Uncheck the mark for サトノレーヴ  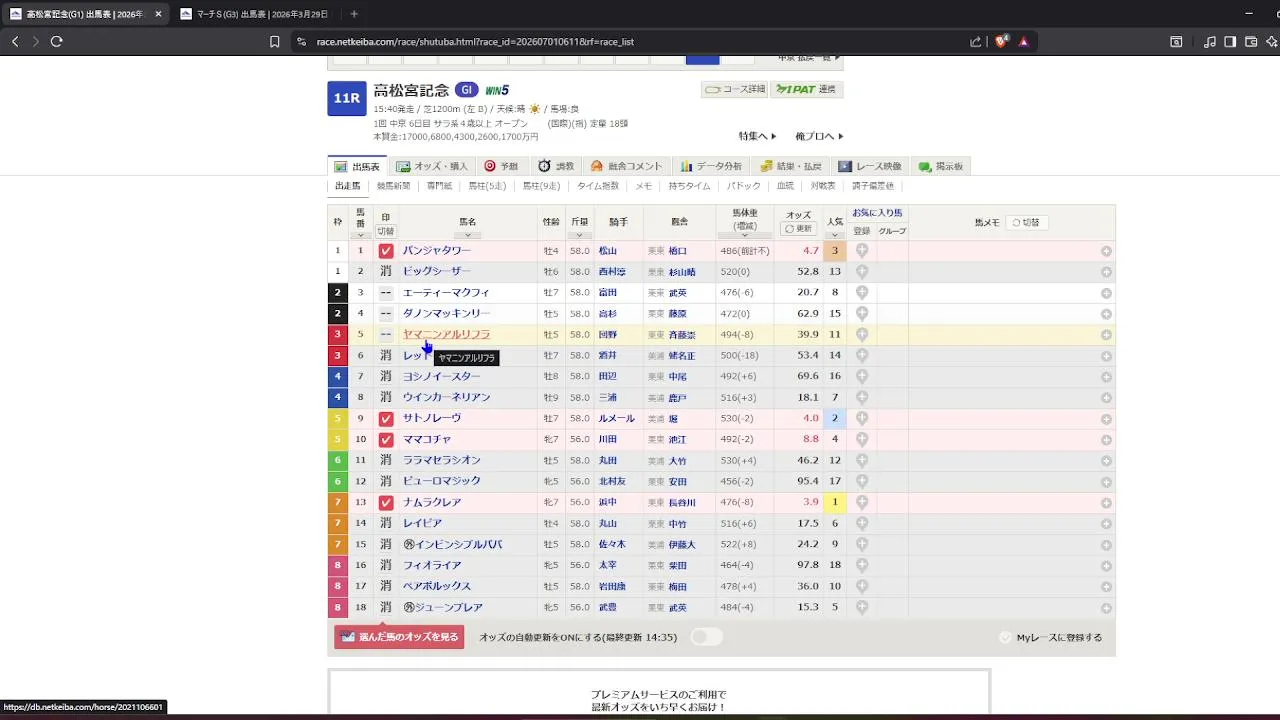(x=386, y=419)
